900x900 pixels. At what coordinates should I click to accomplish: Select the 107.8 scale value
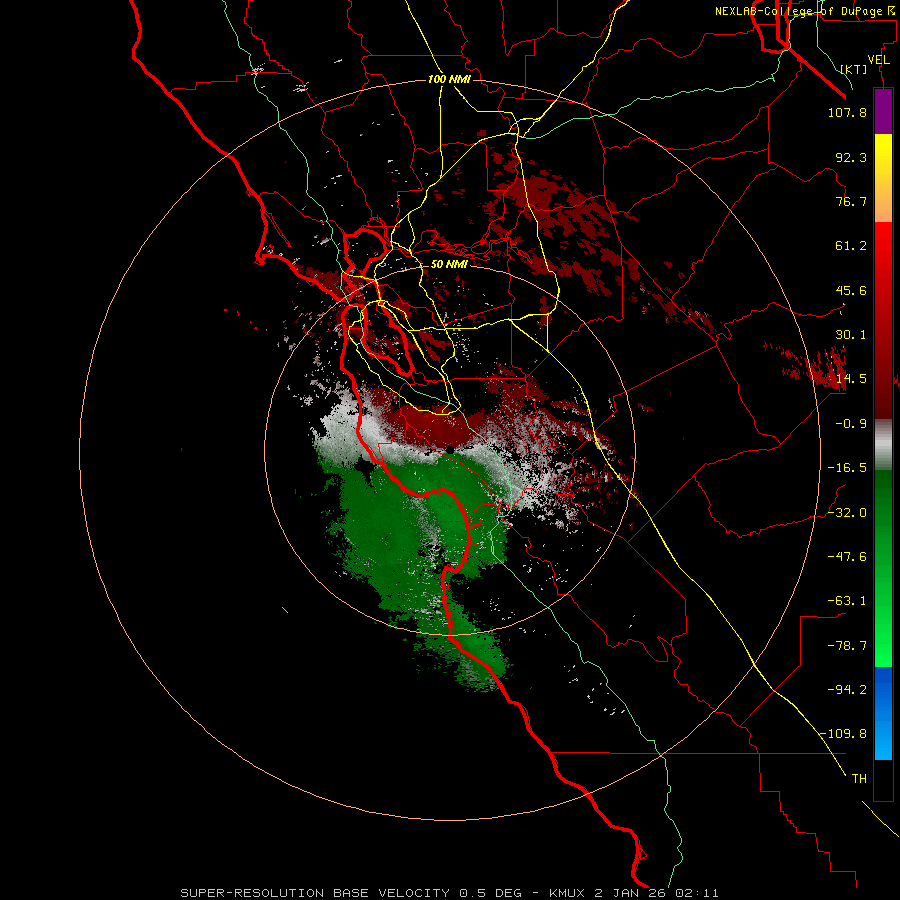pos(847,112)
